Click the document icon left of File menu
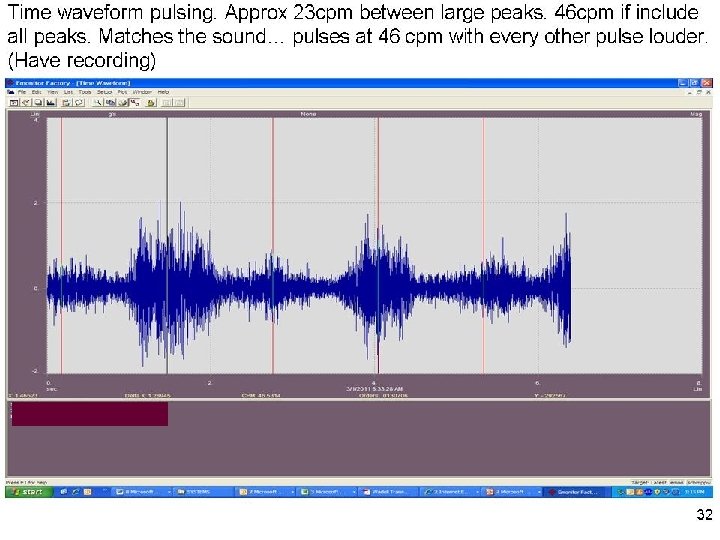The height and width of the screenshot is (540, 720). point(11,92)
